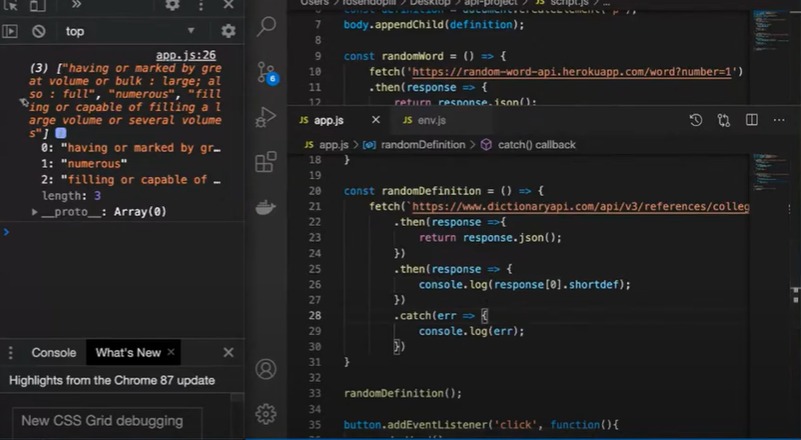Open editor More Actions ellipsis
801x440 pixels.
[779, 120]
